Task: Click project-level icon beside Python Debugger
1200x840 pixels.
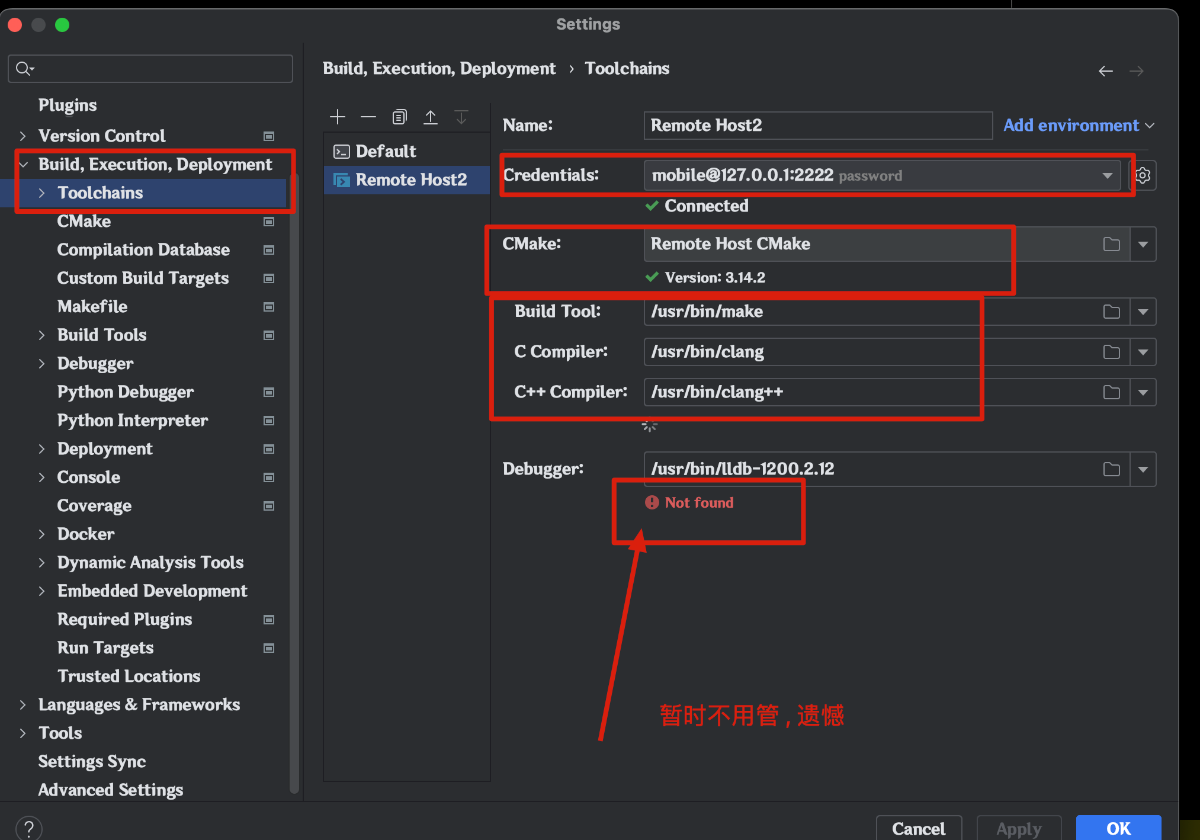Action: [x=269, y=393]
